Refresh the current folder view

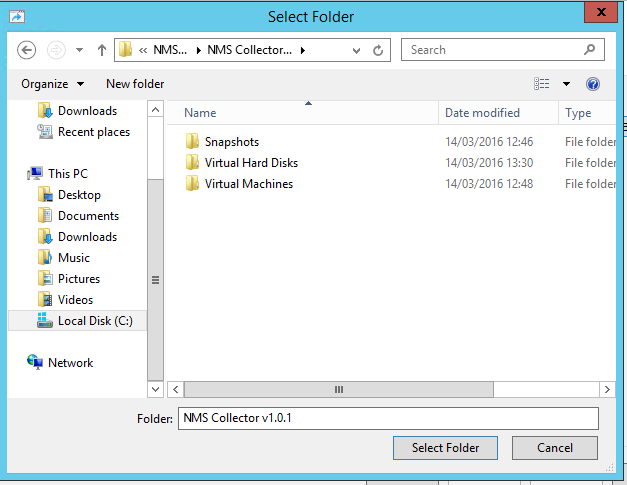(378, 50)
